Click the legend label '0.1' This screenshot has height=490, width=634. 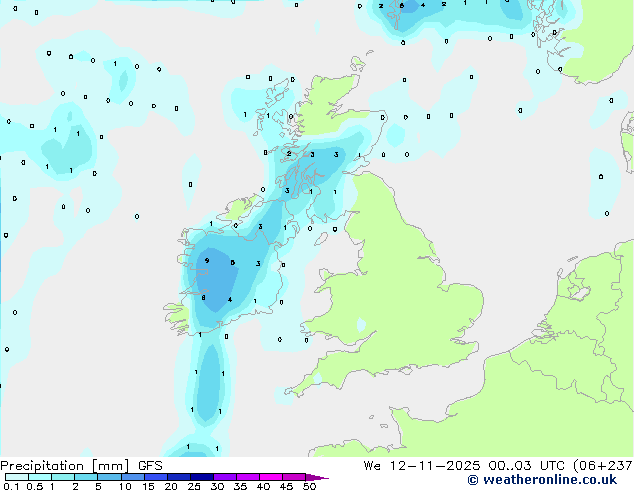point(11,486)
